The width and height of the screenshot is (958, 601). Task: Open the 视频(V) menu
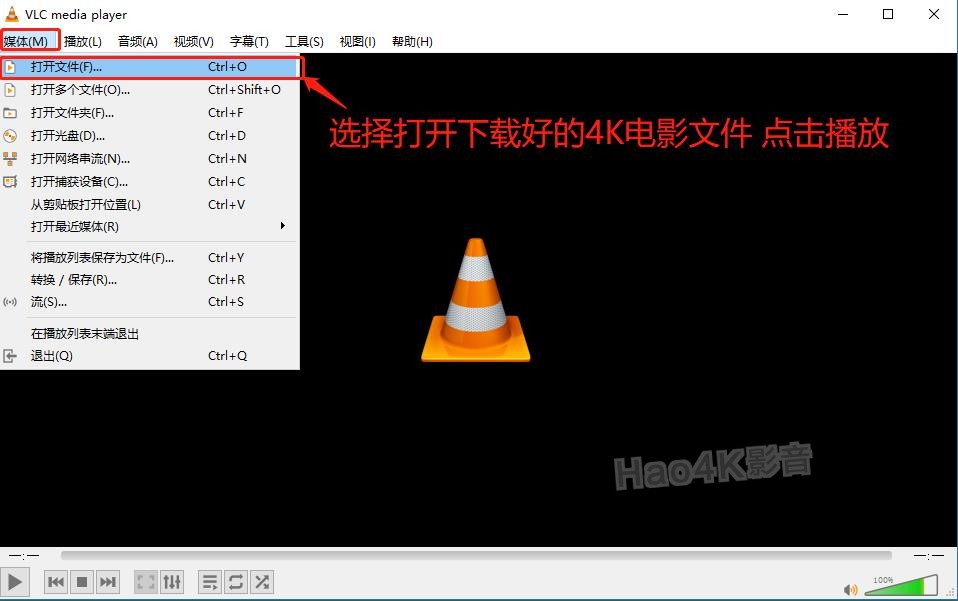click(194, 42)
